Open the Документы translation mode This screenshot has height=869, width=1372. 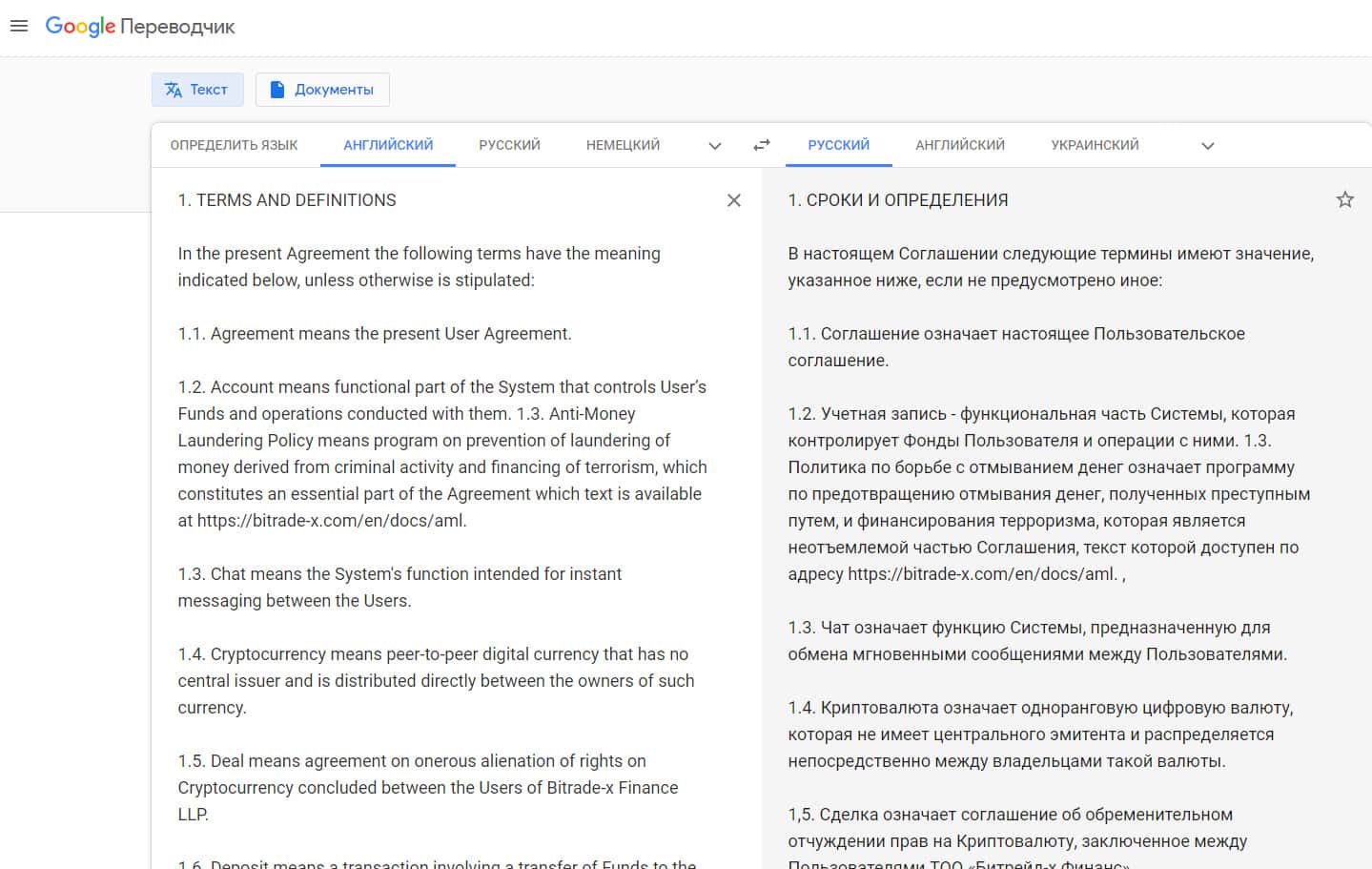click(x=322, y=90)
